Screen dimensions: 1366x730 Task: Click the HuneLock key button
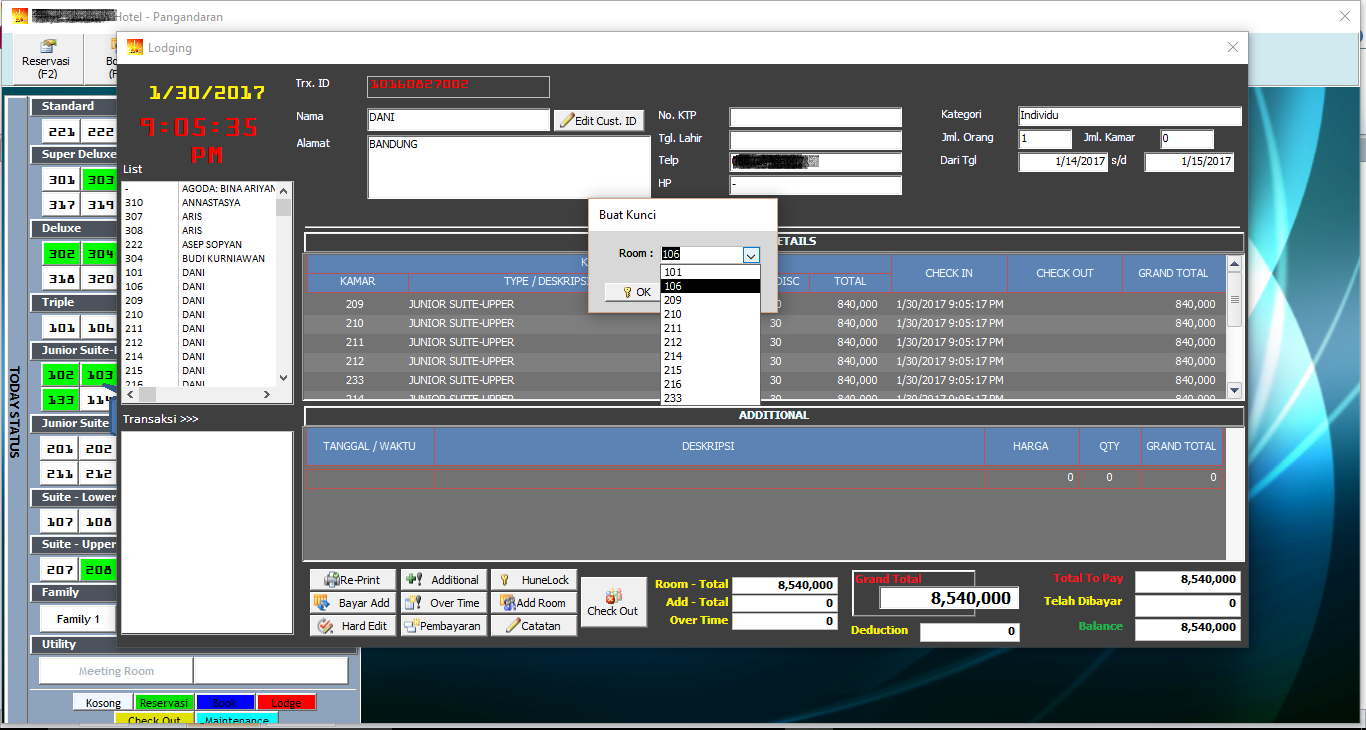click(533, 580)
